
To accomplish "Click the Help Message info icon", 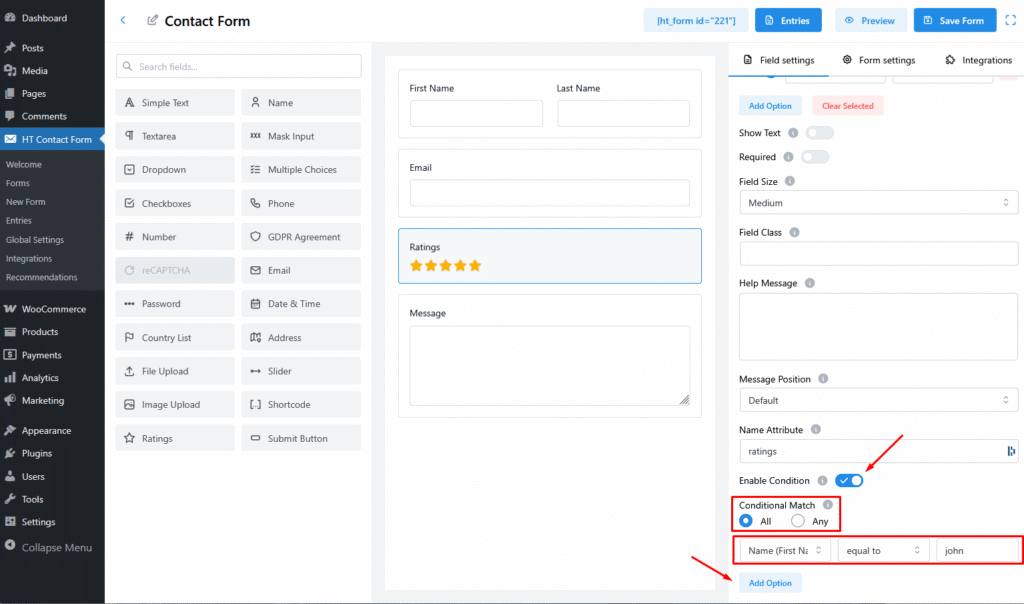I will pos(808,283).
